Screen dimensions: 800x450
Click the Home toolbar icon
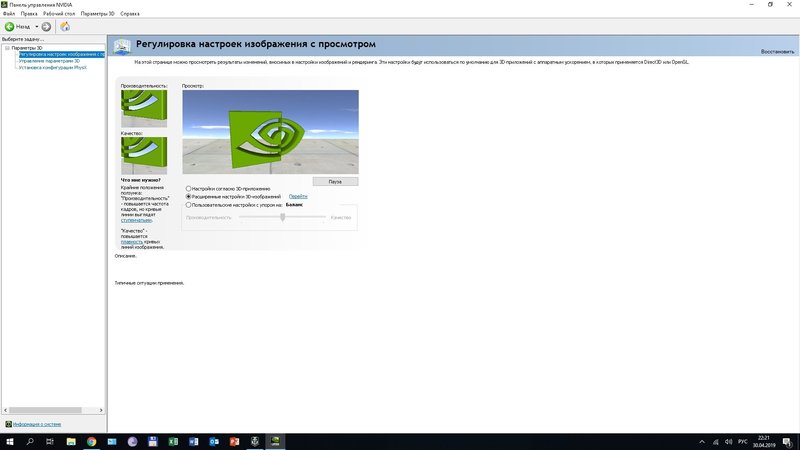[65, 27]
